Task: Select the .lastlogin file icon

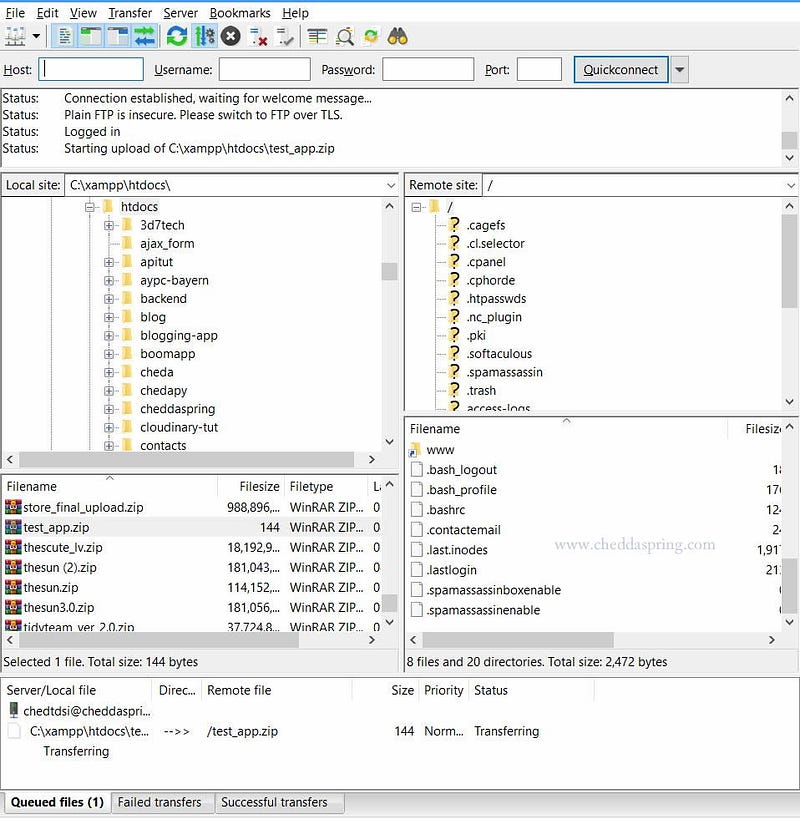Action: (416, 570)
